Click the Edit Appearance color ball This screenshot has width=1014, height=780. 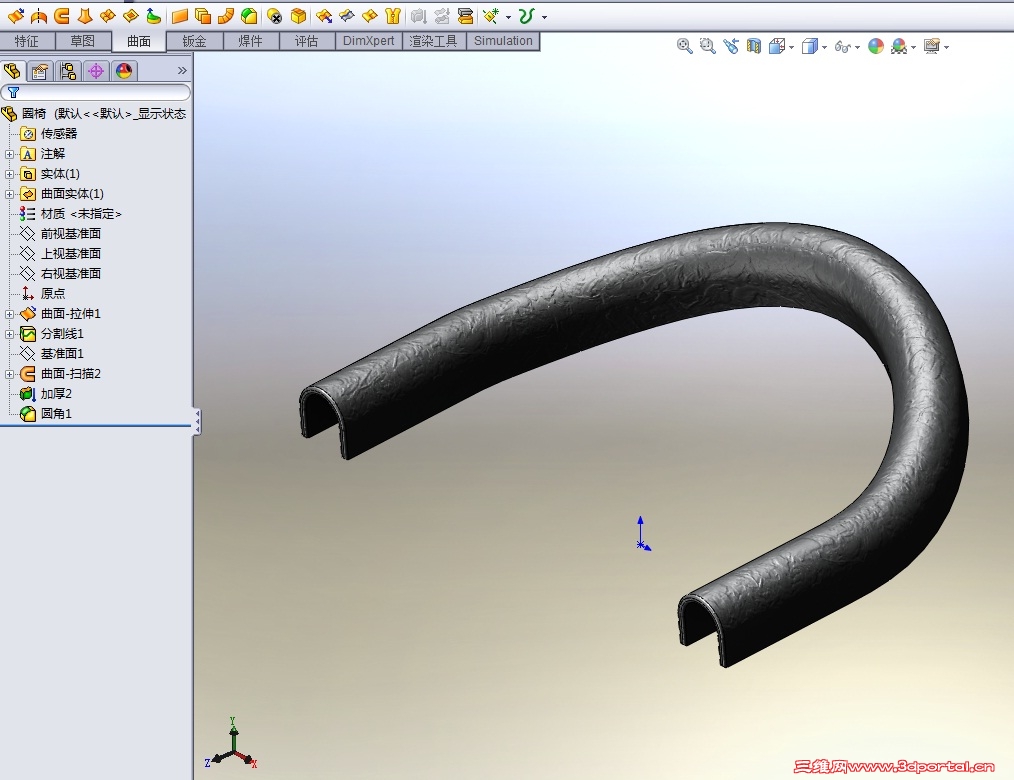point(876,46)
